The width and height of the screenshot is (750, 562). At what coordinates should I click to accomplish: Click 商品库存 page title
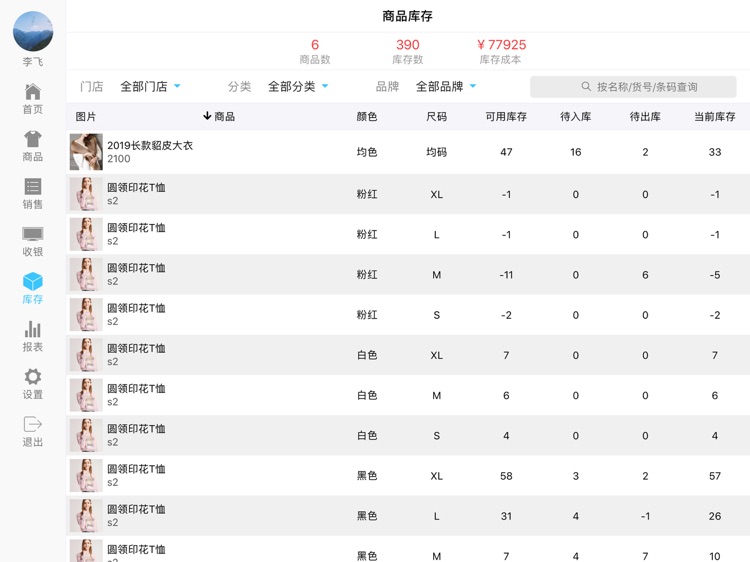[408, 16]
